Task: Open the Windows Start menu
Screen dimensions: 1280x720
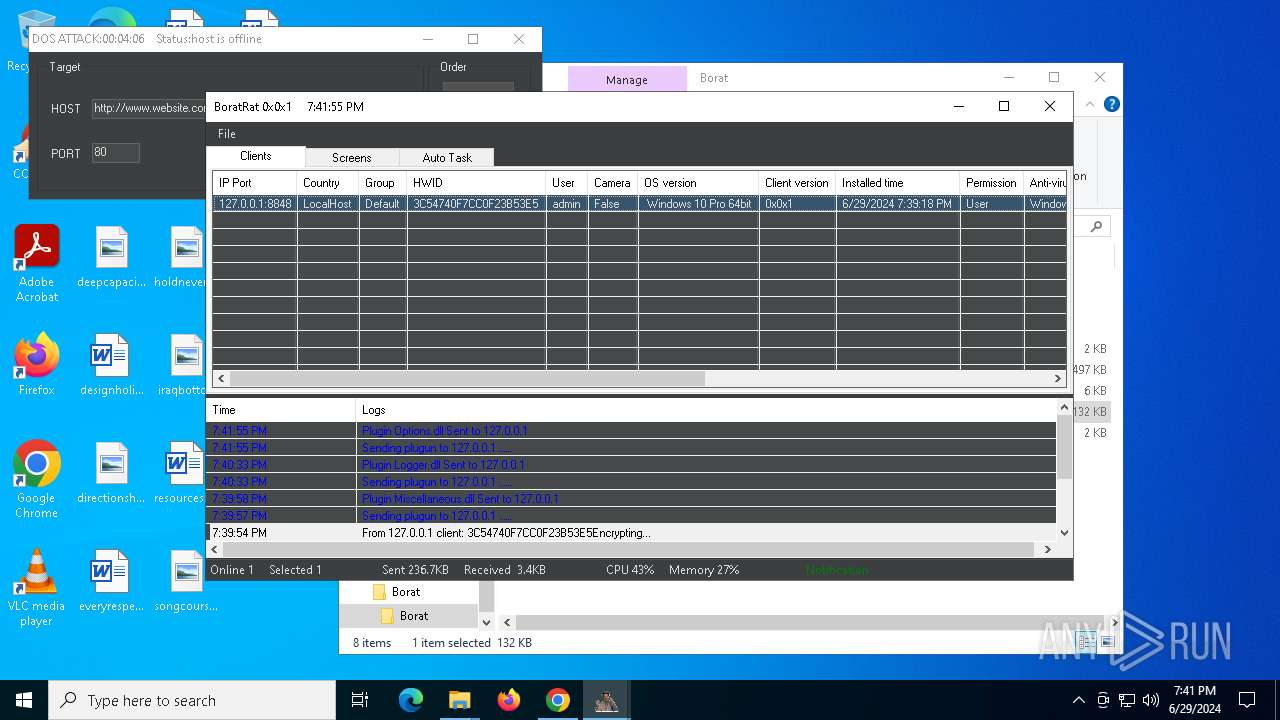Action: (x=24, y=700)
